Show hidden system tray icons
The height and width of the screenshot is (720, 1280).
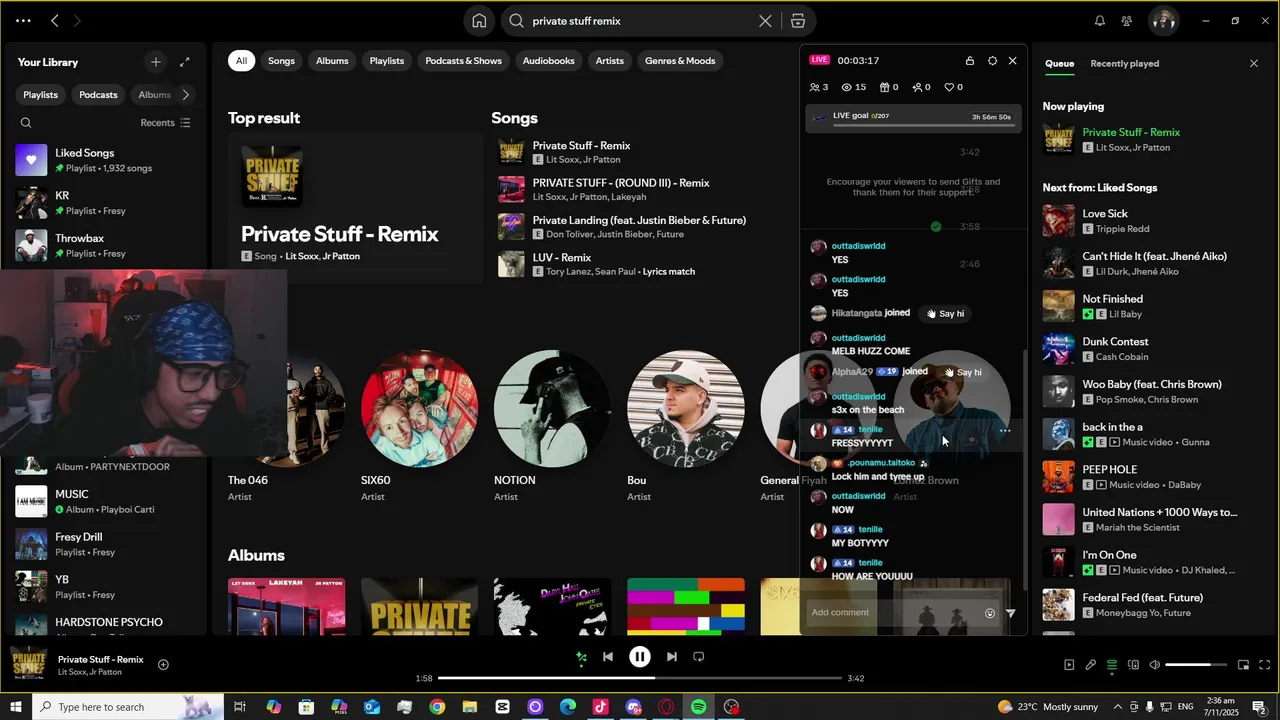1117,707
